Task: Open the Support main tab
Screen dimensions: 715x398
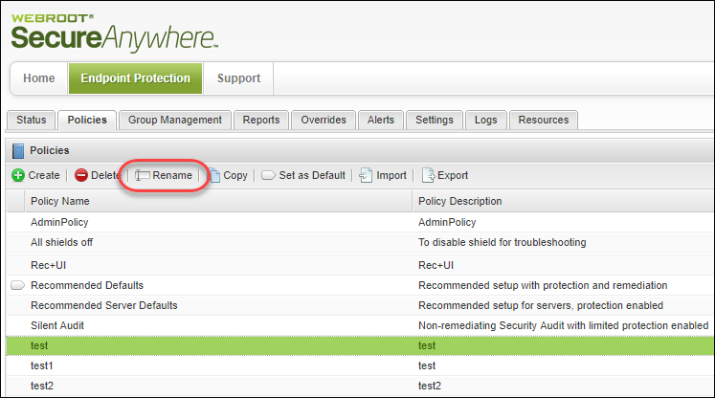Action: point(238,78)
